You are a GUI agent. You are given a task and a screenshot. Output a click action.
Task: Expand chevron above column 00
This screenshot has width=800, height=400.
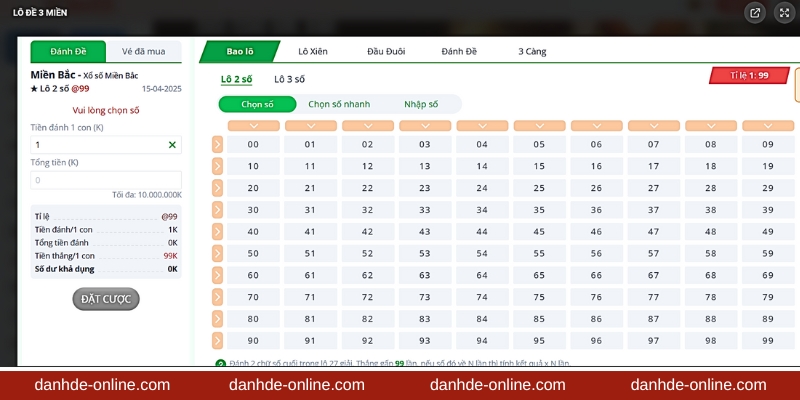click(x=253, y=126)
